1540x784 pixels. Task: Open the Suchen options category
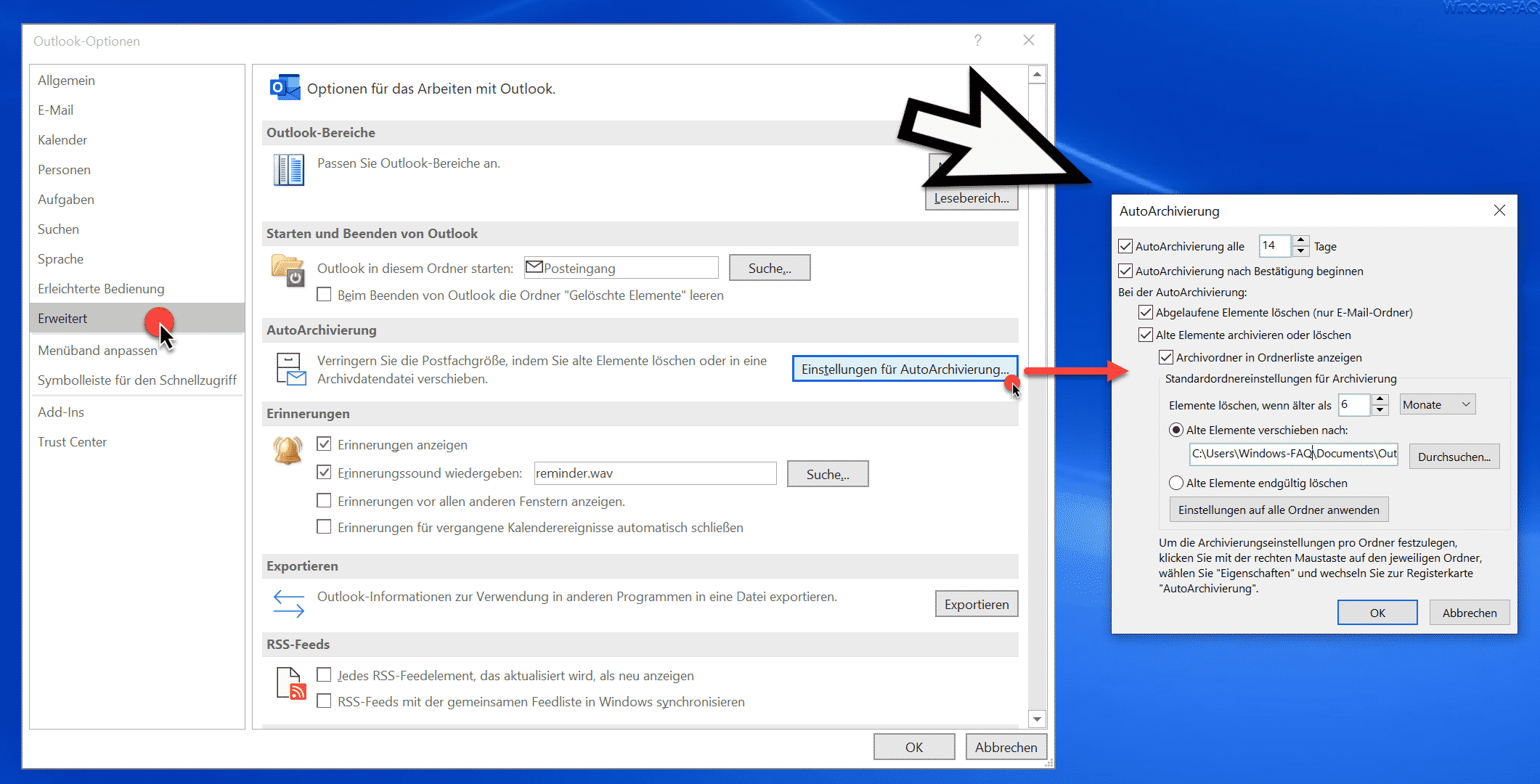(x=137, y=229)
